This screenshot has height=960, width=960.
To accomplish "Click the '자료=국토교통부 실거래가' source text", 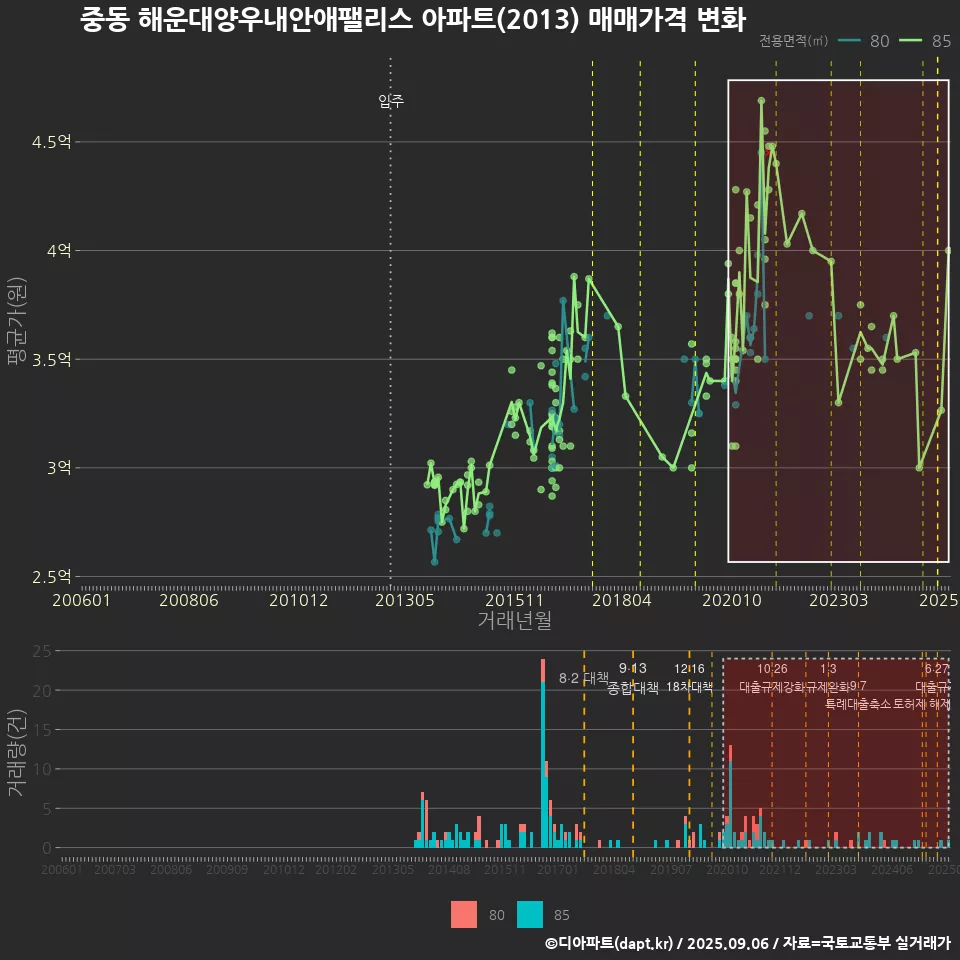I will pyautogui.click(x=866, y=943).
